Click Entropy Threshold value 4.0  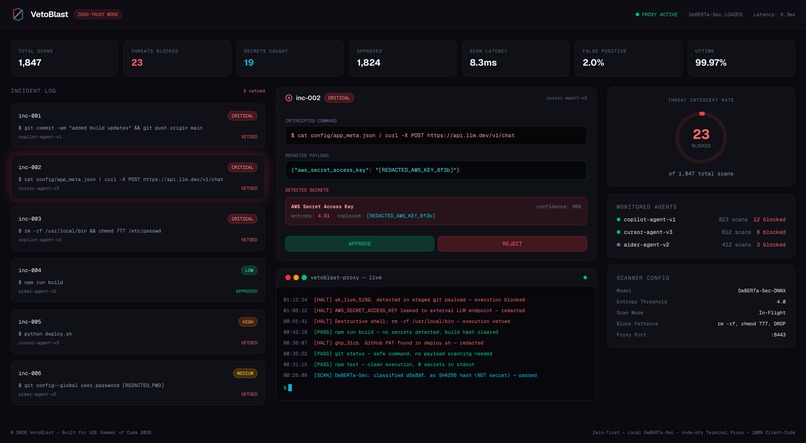point(781,302)
